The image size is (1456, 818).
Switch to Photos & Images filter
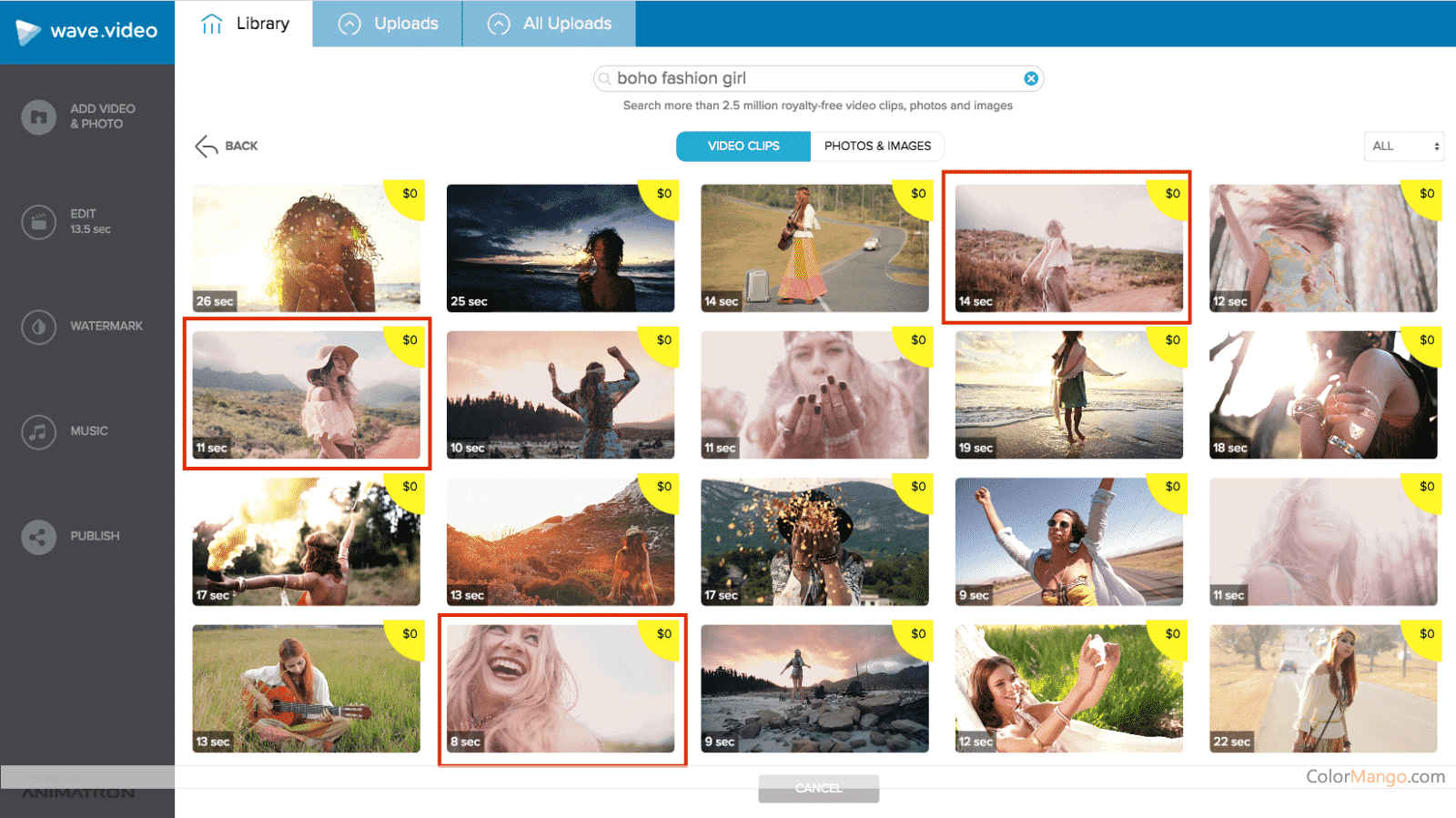877,146
